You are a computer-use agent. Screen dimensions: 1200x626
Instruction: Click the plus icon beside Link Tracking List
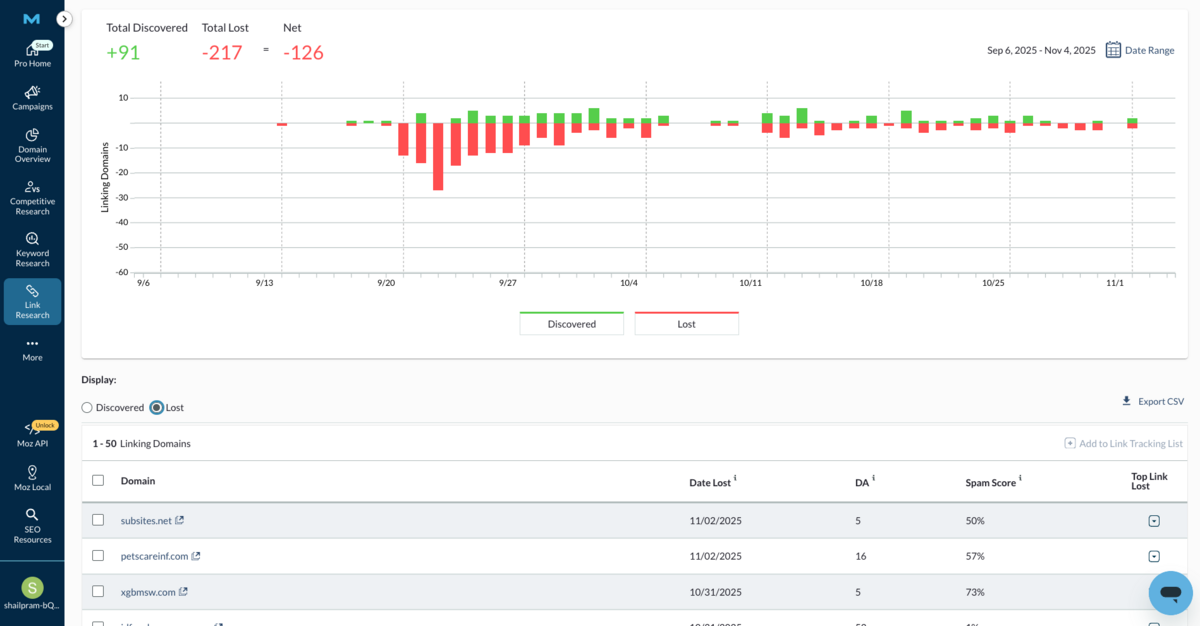tap(1070, 443)
